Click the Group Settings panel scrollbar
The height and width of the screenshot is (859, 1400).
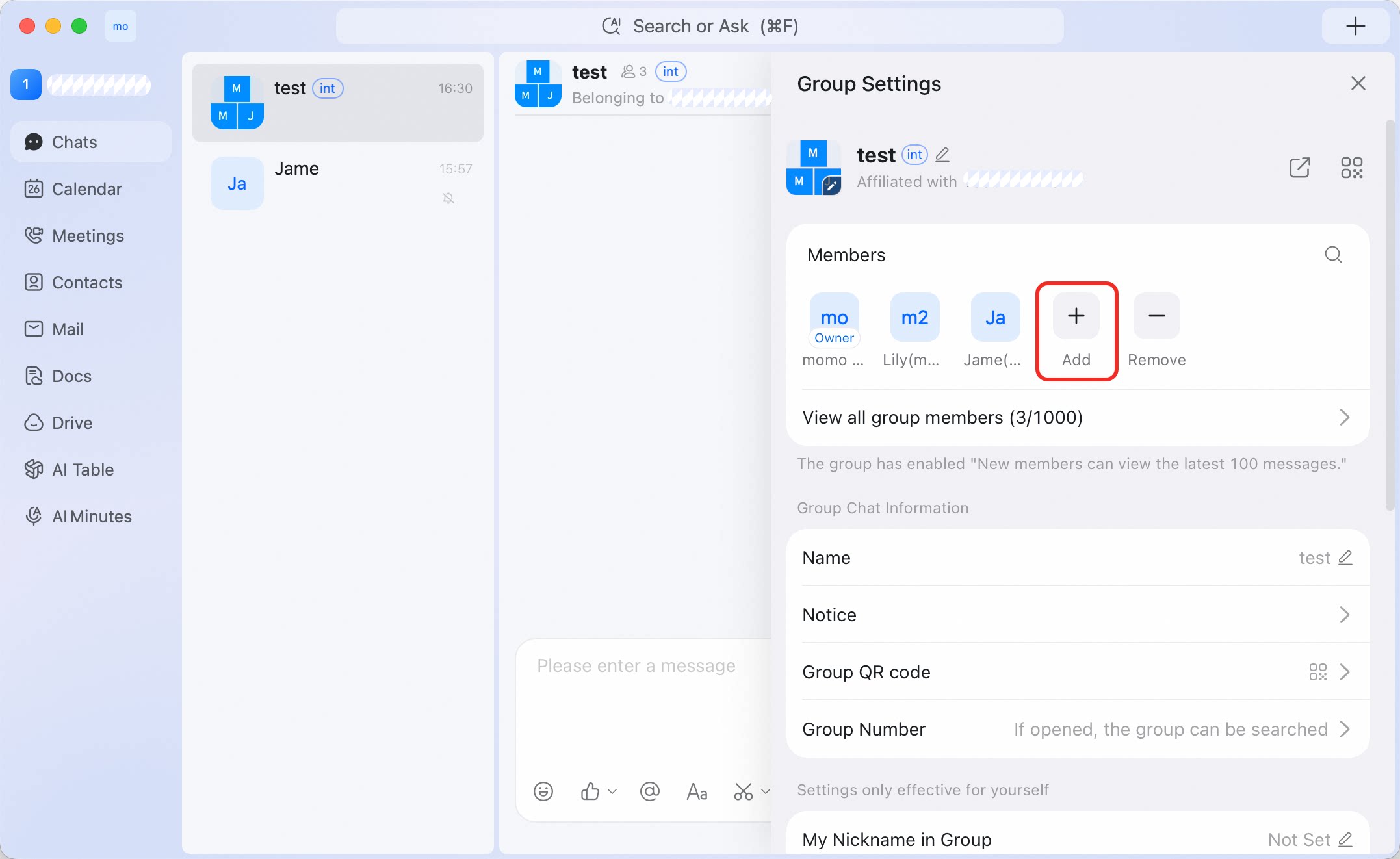click(1390, 315)
